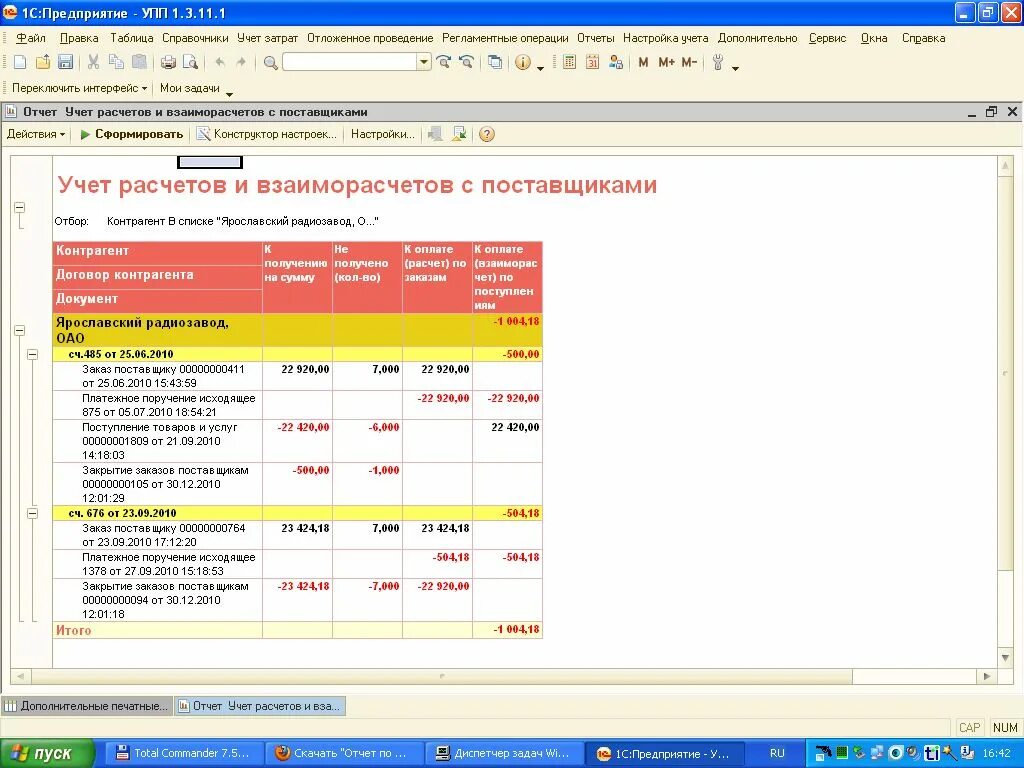Screen dimensions: 1024x768
Task: Switch to Дополнительные печатные window tab
Action: point(86,706)
